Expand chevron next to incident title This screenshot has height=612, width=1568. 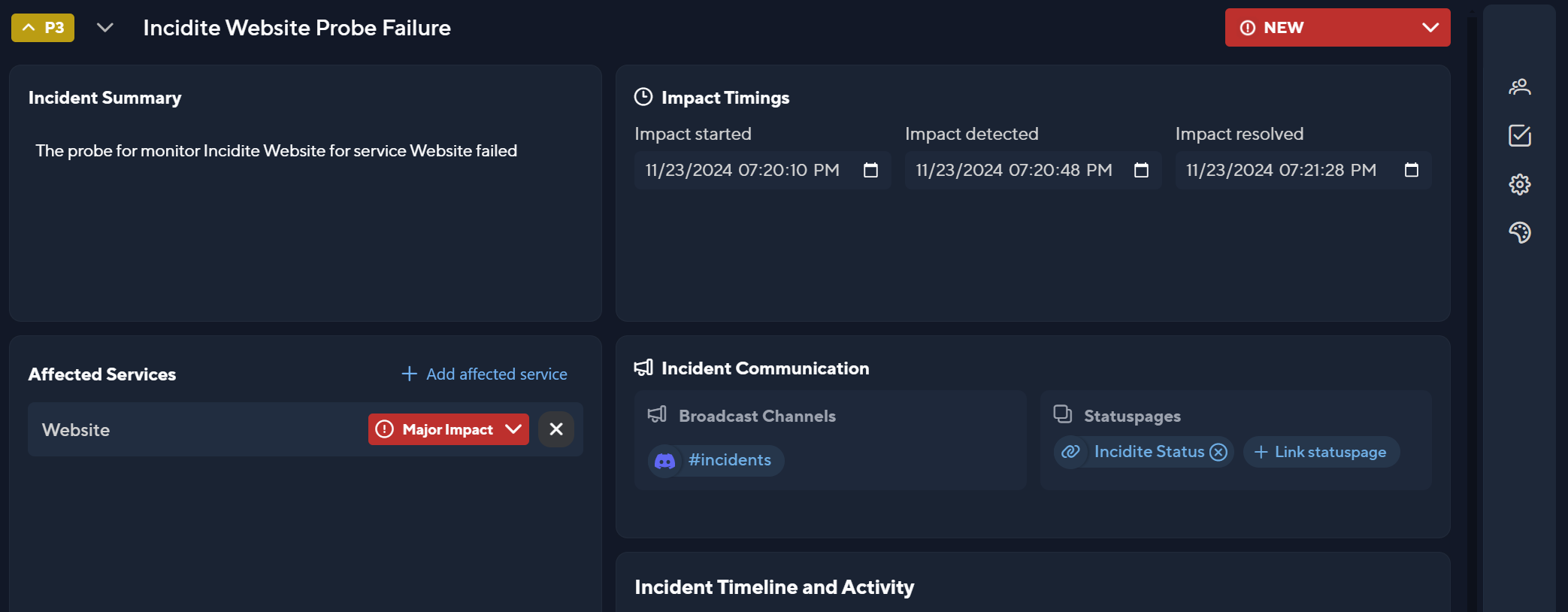[x=105, y=28]
